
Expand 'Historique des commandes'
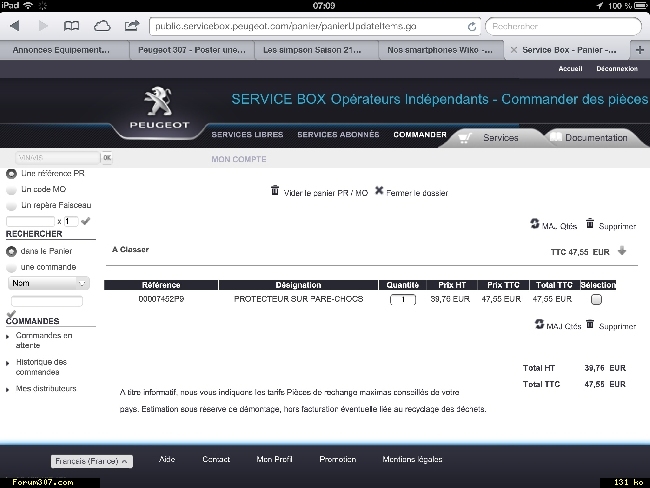click(41, 367)
